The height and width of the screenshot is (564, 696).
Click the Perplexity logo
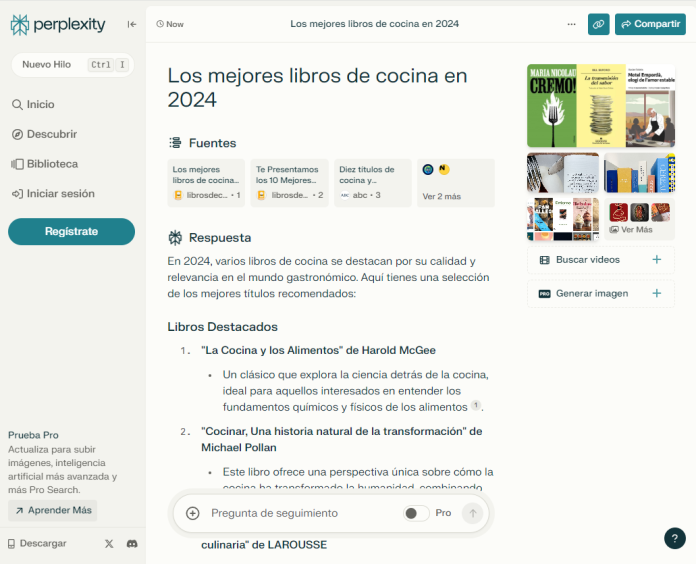click(58, 24)
